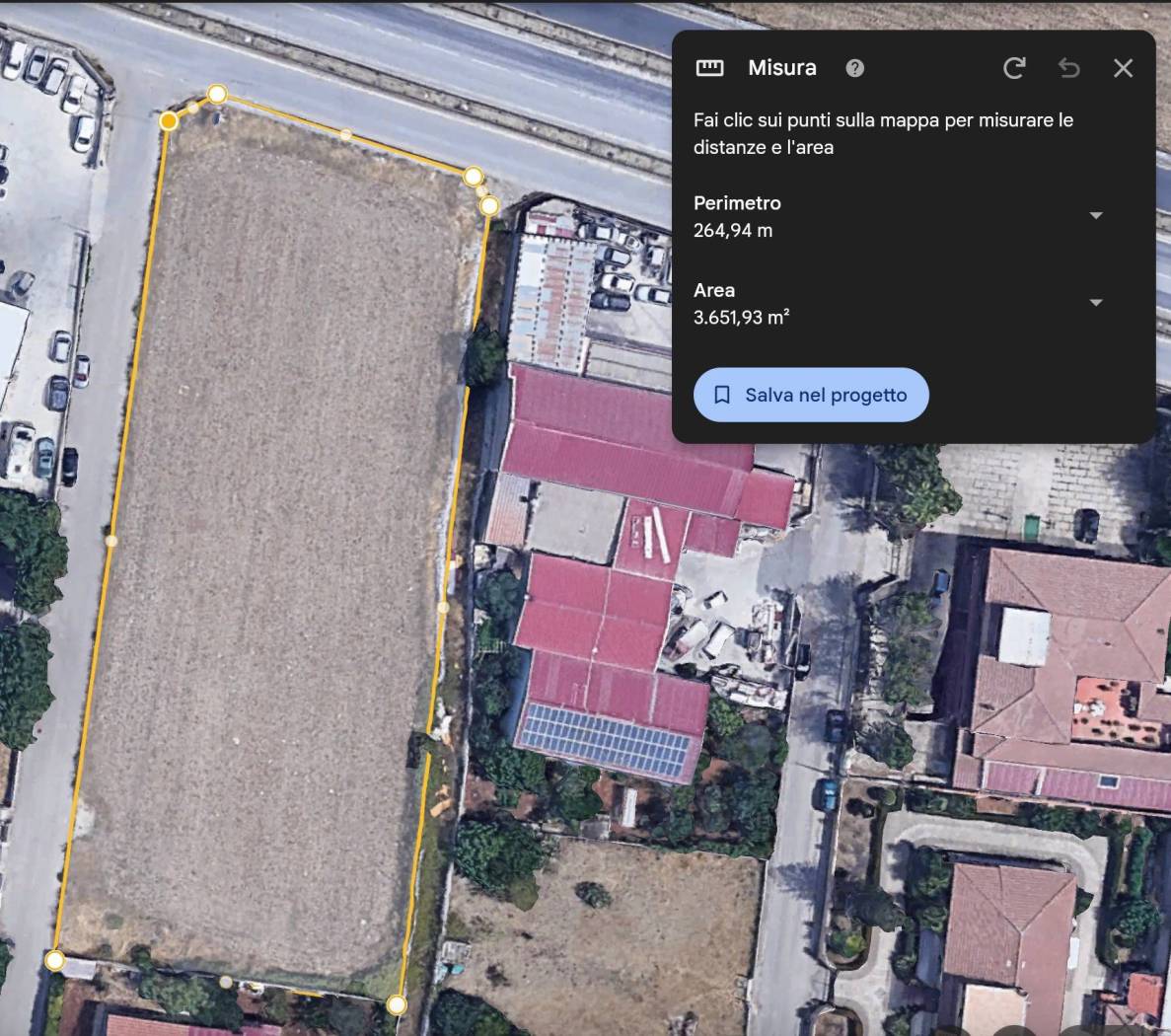Undo the last measurement point

pos(1068,68)
